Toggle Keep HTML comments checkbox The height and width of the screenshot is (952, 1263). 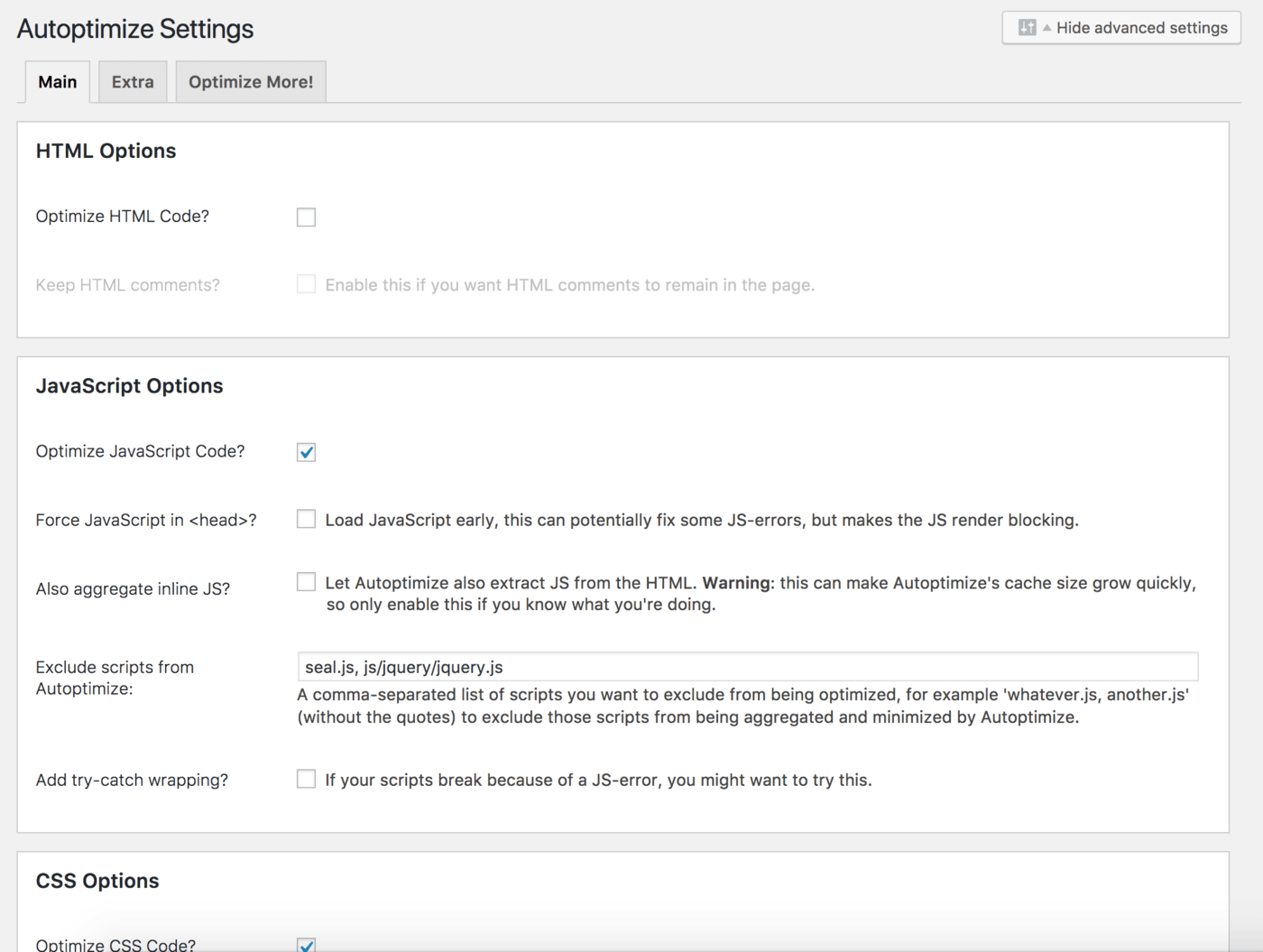307,285
